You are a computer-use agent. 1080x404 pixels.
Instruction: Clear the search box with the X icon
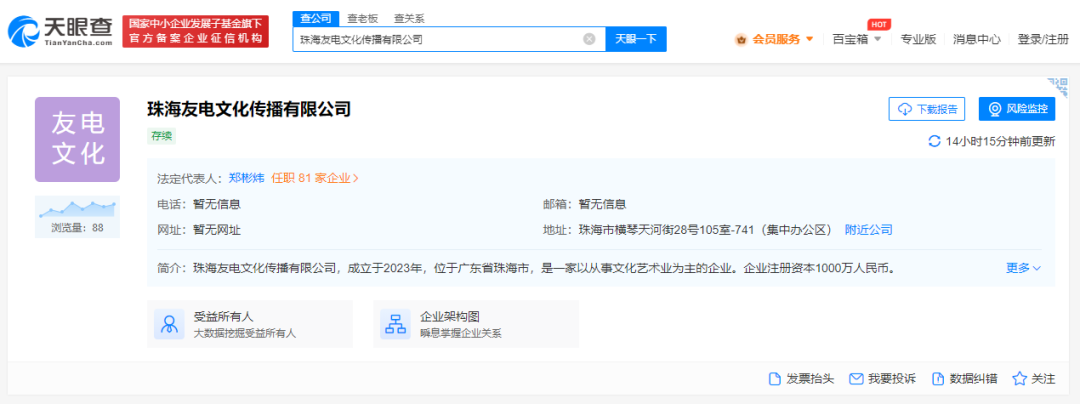[x=589, y=39]
